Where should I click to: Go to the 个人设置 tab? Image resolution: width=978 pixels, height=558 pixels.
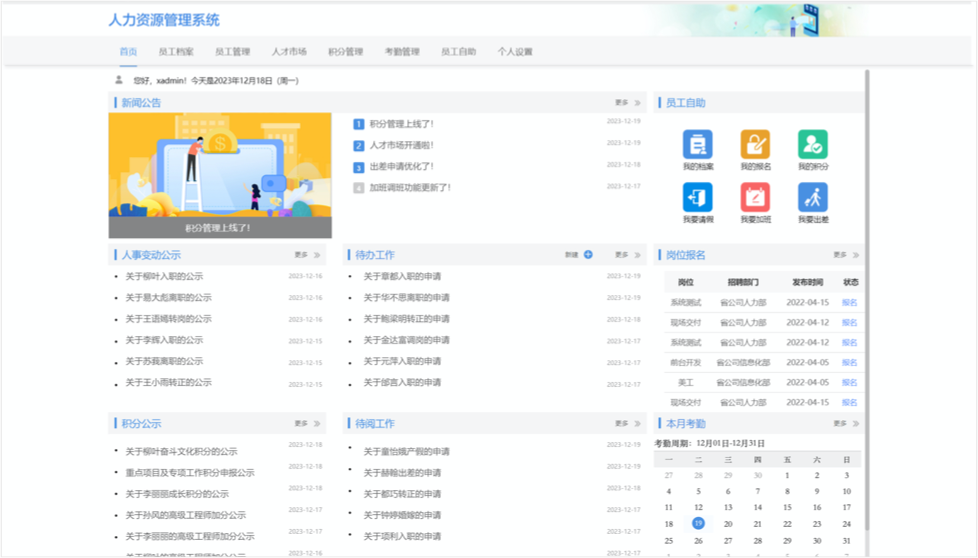click(x=515, y=52)
